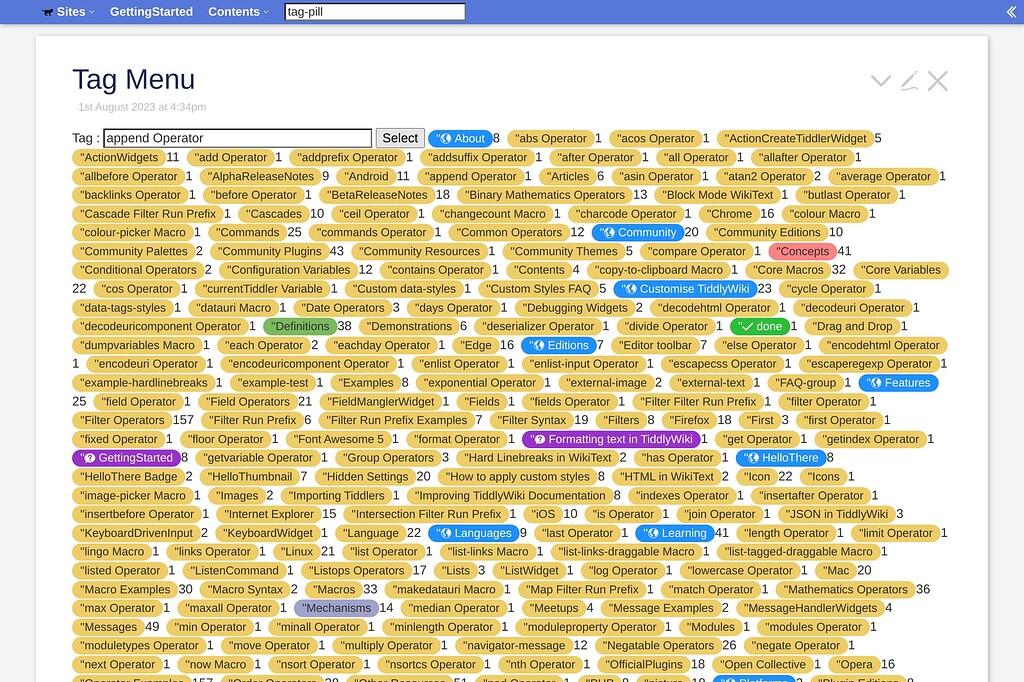1024x682 pixels.
Task: Click the green done tag pill
Action: pyautogui.click(x=759, y=326)
